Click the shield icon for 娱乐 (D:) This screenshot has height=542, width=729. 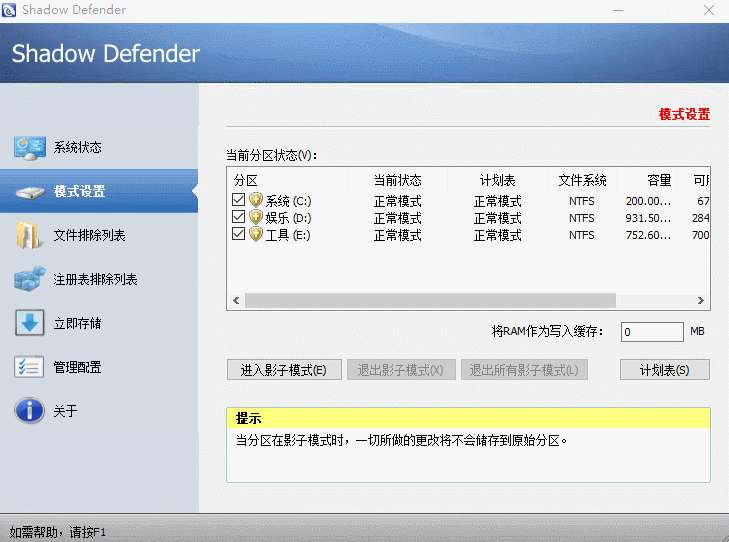pyautogui.click(x=256, y=217)
